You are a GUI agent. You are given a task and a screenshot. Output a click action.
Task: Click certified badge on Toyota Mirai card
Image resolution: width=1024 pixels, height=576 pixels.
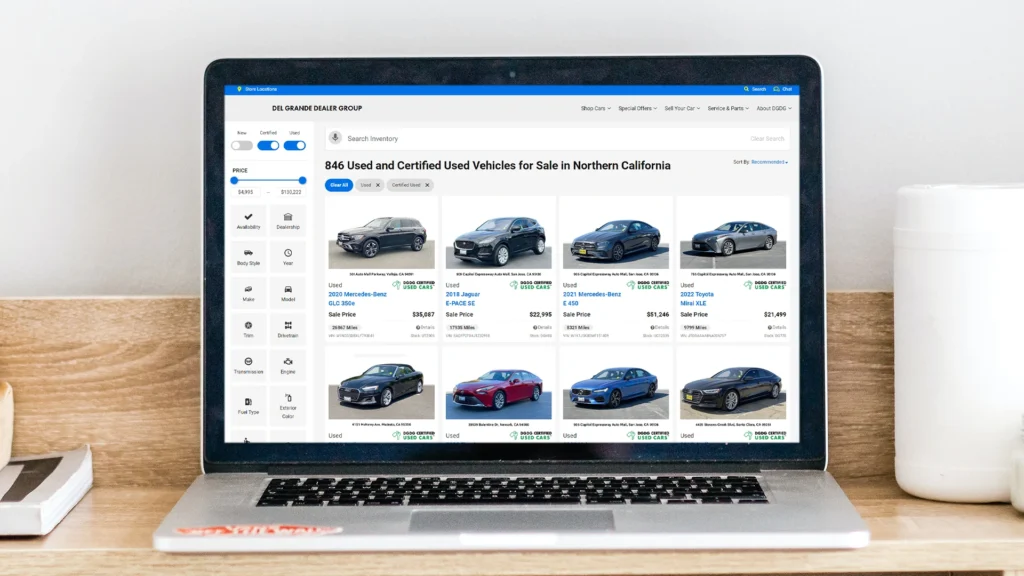[765, 285]
